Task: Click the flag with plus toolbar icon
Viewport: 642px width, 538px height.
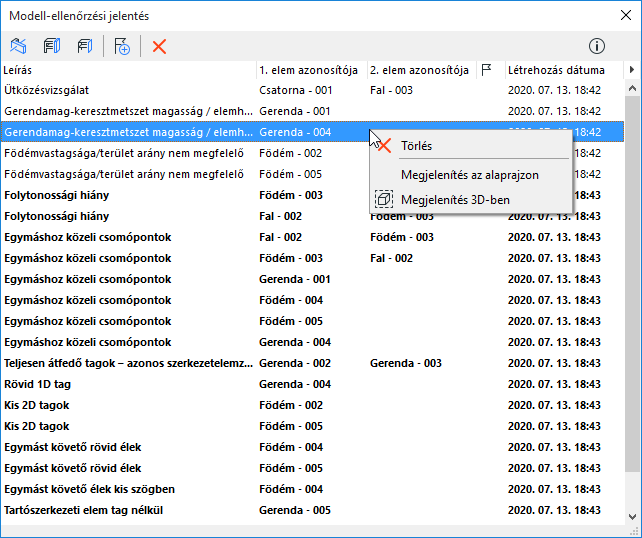Action: [x=122, y=46]
